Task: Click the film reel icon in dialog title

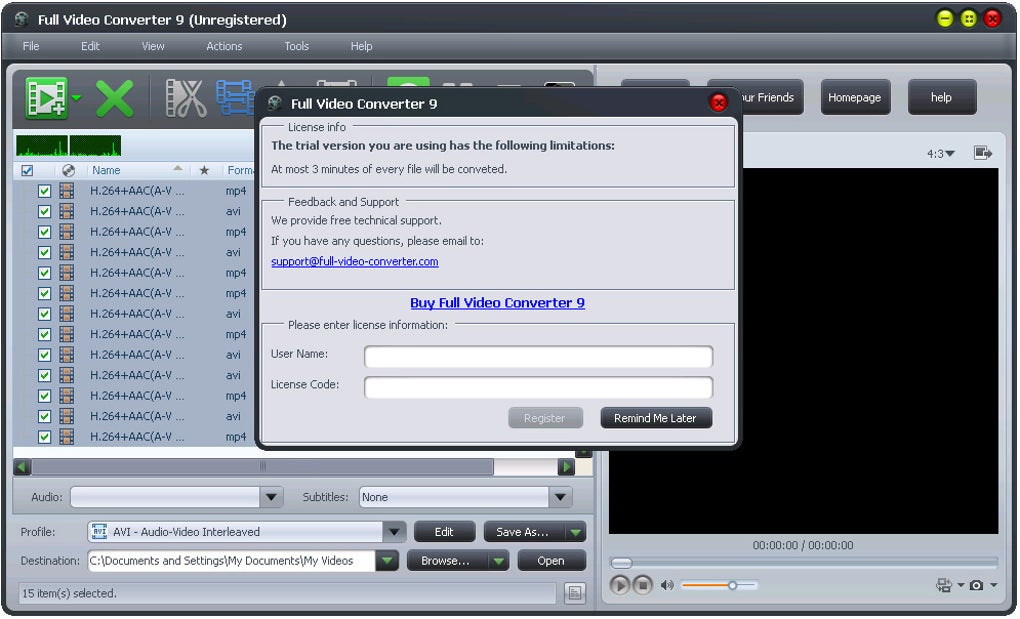Action: point(275,103)
